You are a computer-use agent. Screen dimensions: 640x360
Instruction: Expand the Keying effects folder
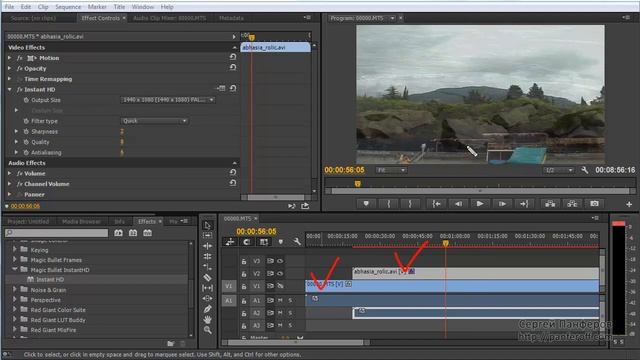[15, 249]
